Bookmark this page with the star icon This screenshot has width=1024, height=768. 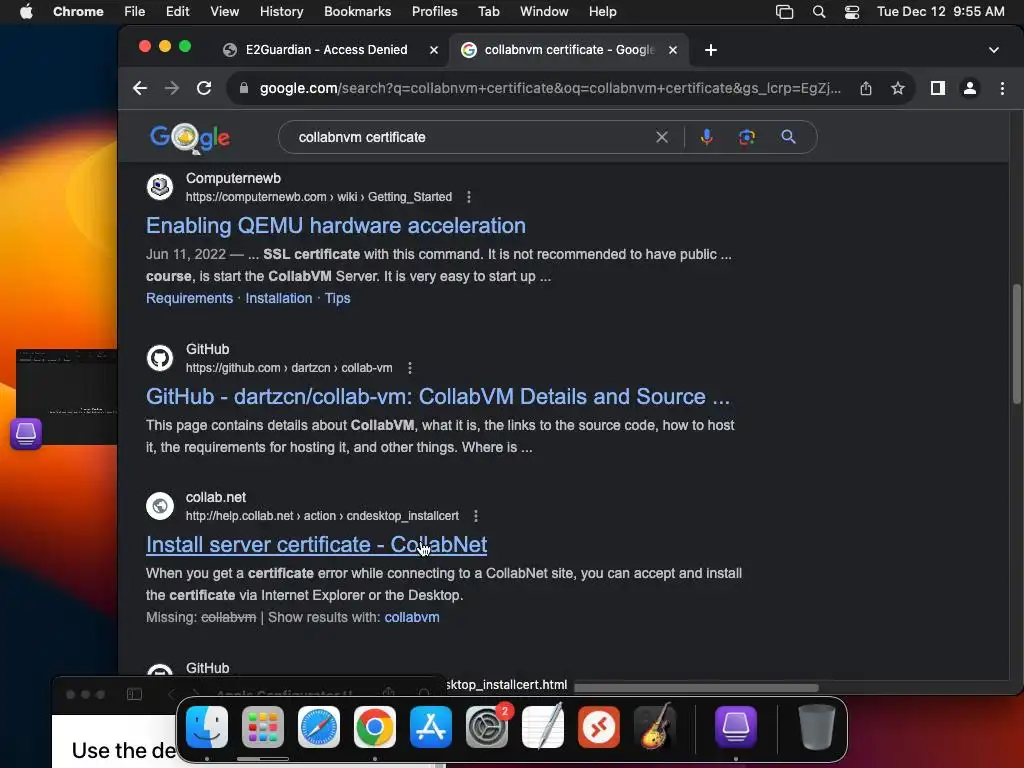pos(898,88)
